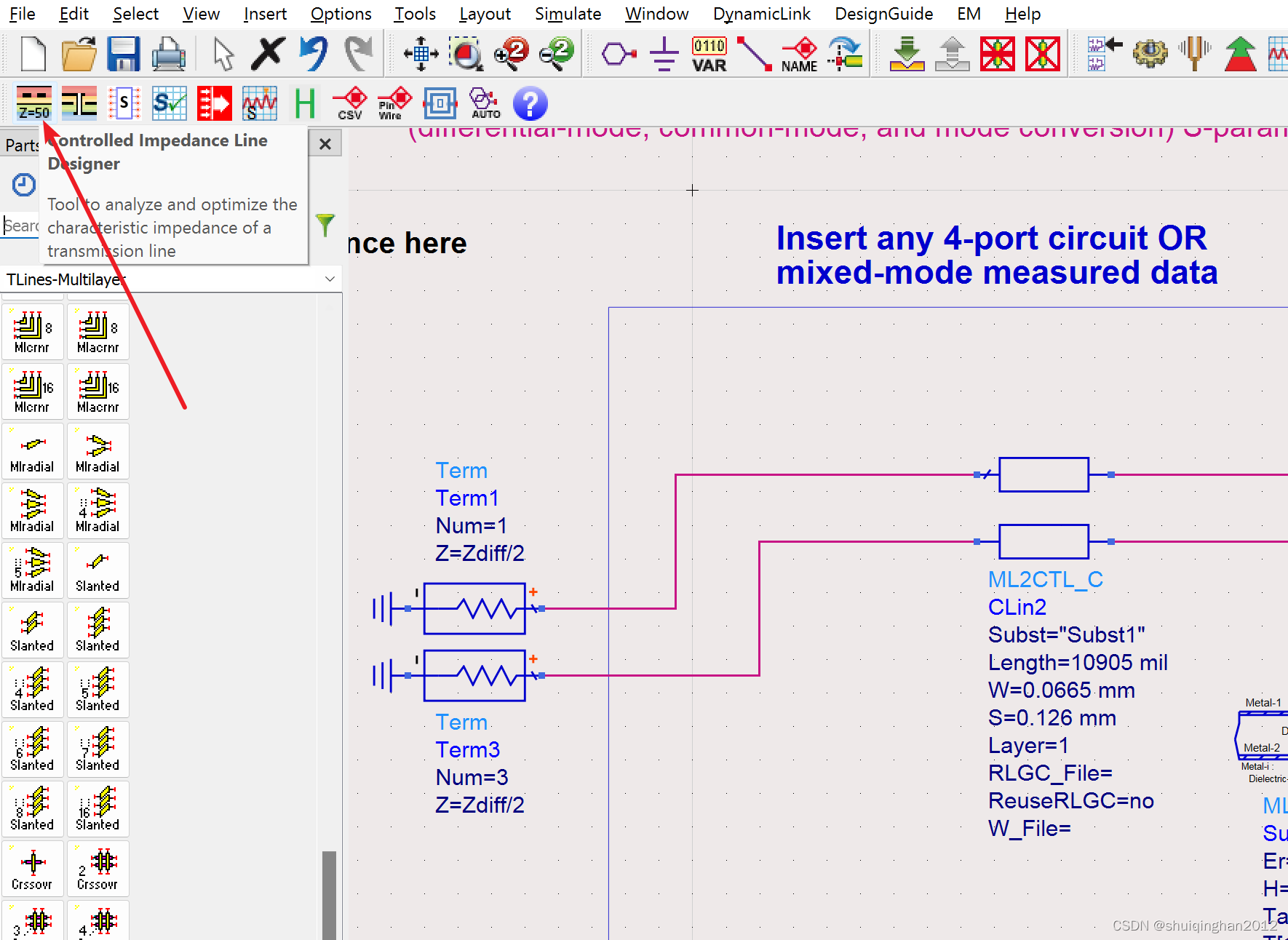Open help with the question mark icon

(530, 103)
